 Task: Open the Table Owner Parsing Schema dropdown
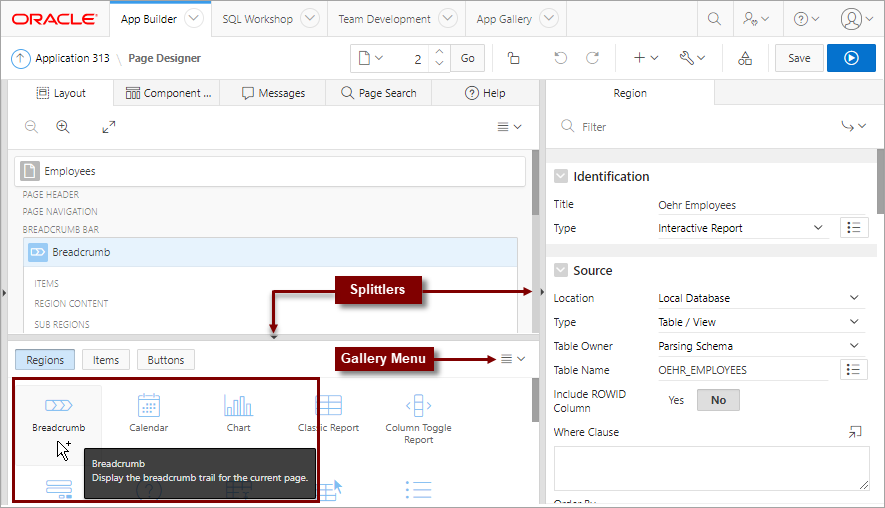(761, 346)
